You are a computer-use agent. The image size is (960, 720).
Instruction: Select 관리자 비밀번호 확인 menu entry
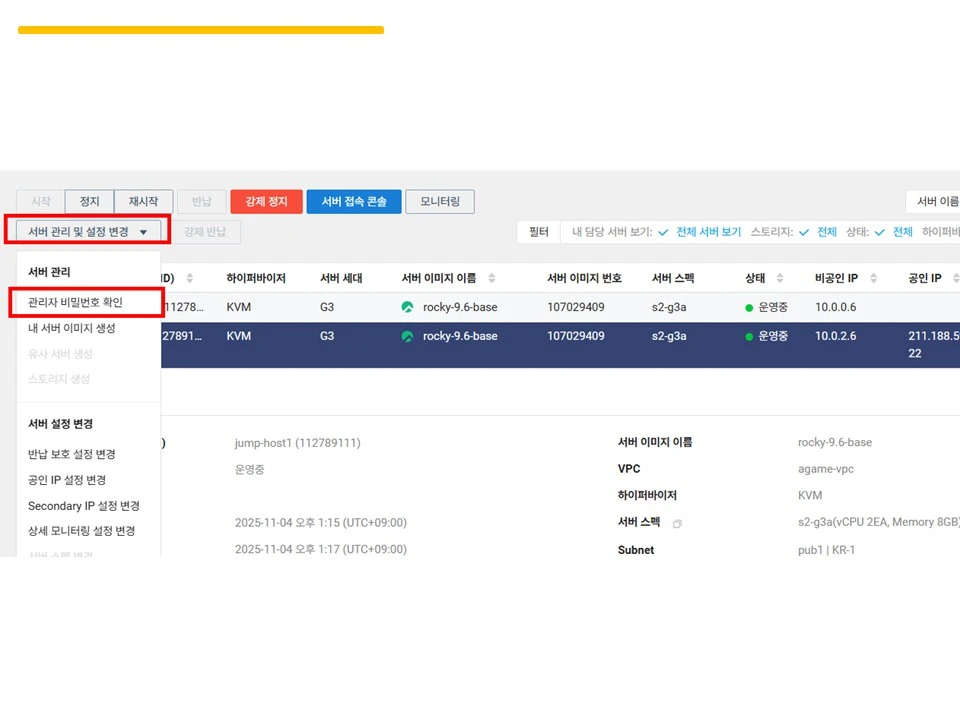(75, 302)
